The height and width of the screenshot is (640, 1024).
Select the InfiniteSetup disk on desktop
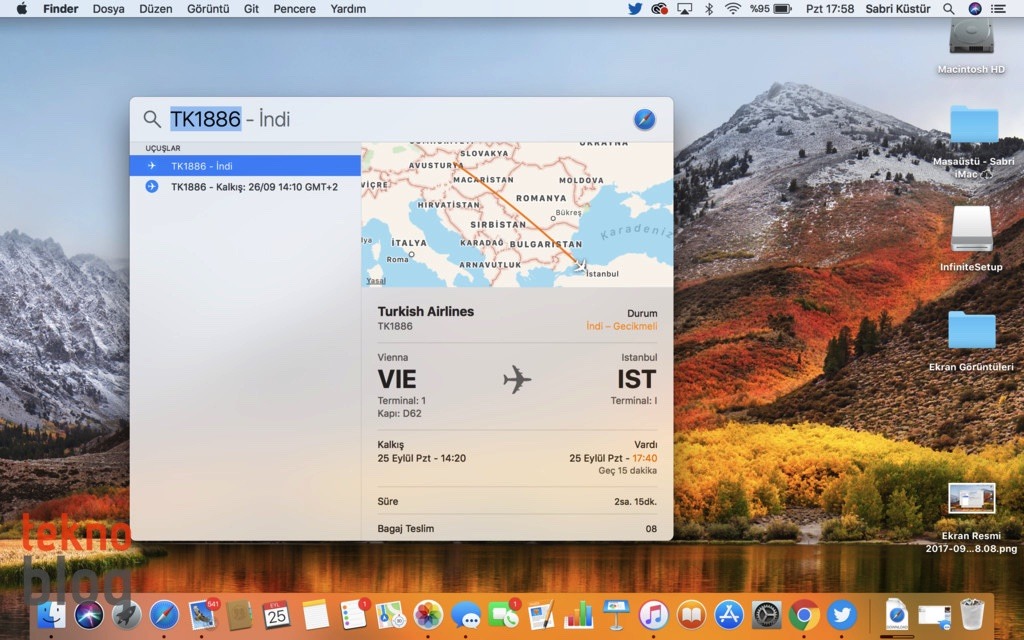click(971, 238)
